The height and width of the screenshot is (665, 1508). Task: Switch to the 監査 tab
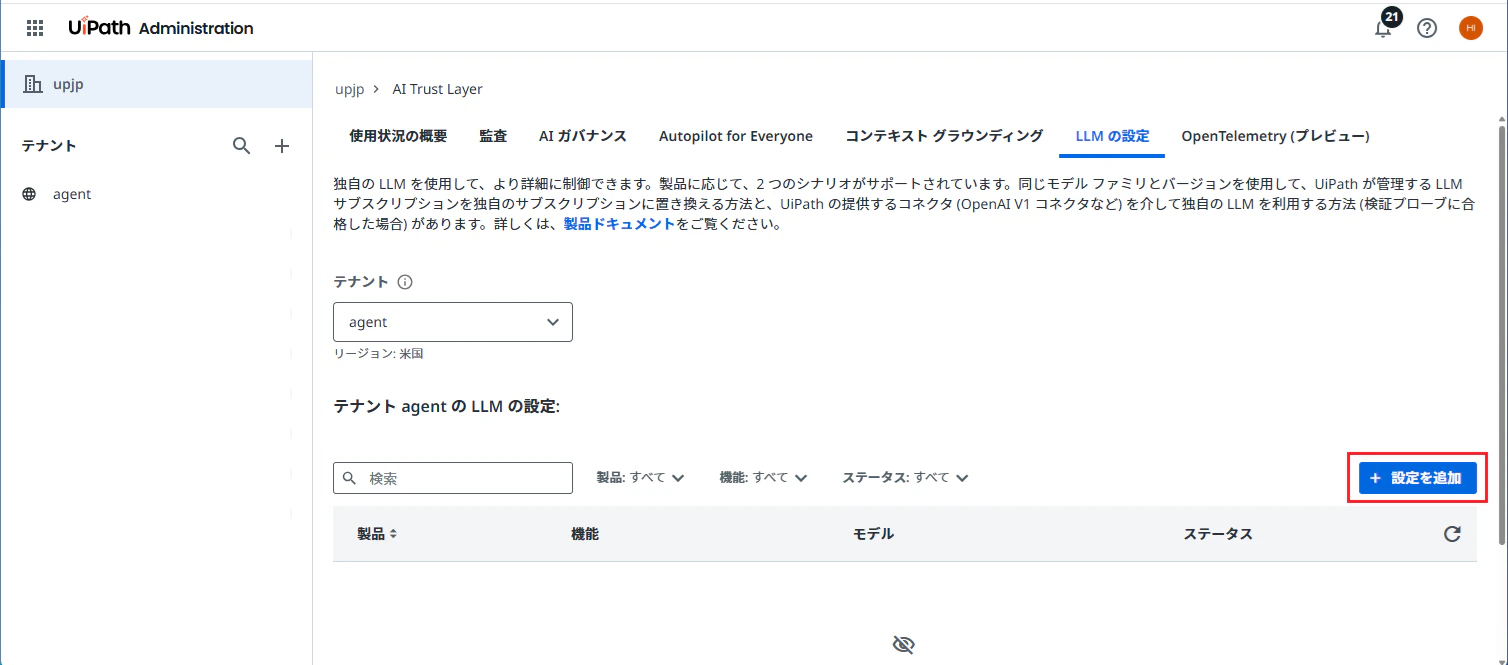coord(493,136)
